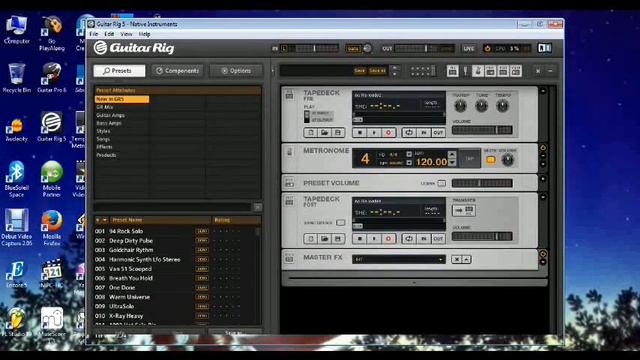Toggle the noise Gate button
Screen dimensions: 640x360
pyautogui.click(x=353, y=49)
